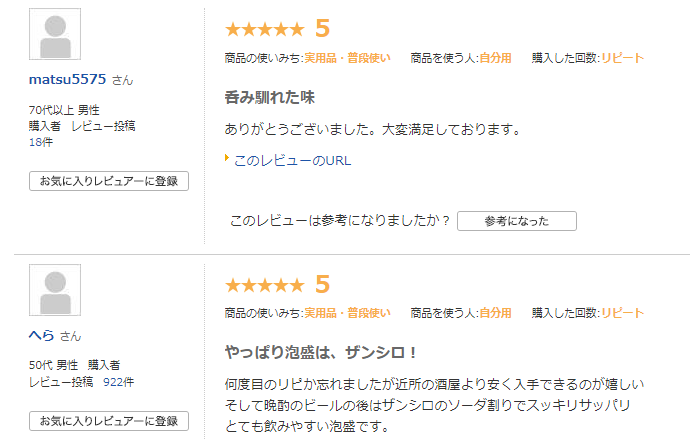
Task: Click orange arrow beside このレビューのURL
Action: (x=227, y=158)
